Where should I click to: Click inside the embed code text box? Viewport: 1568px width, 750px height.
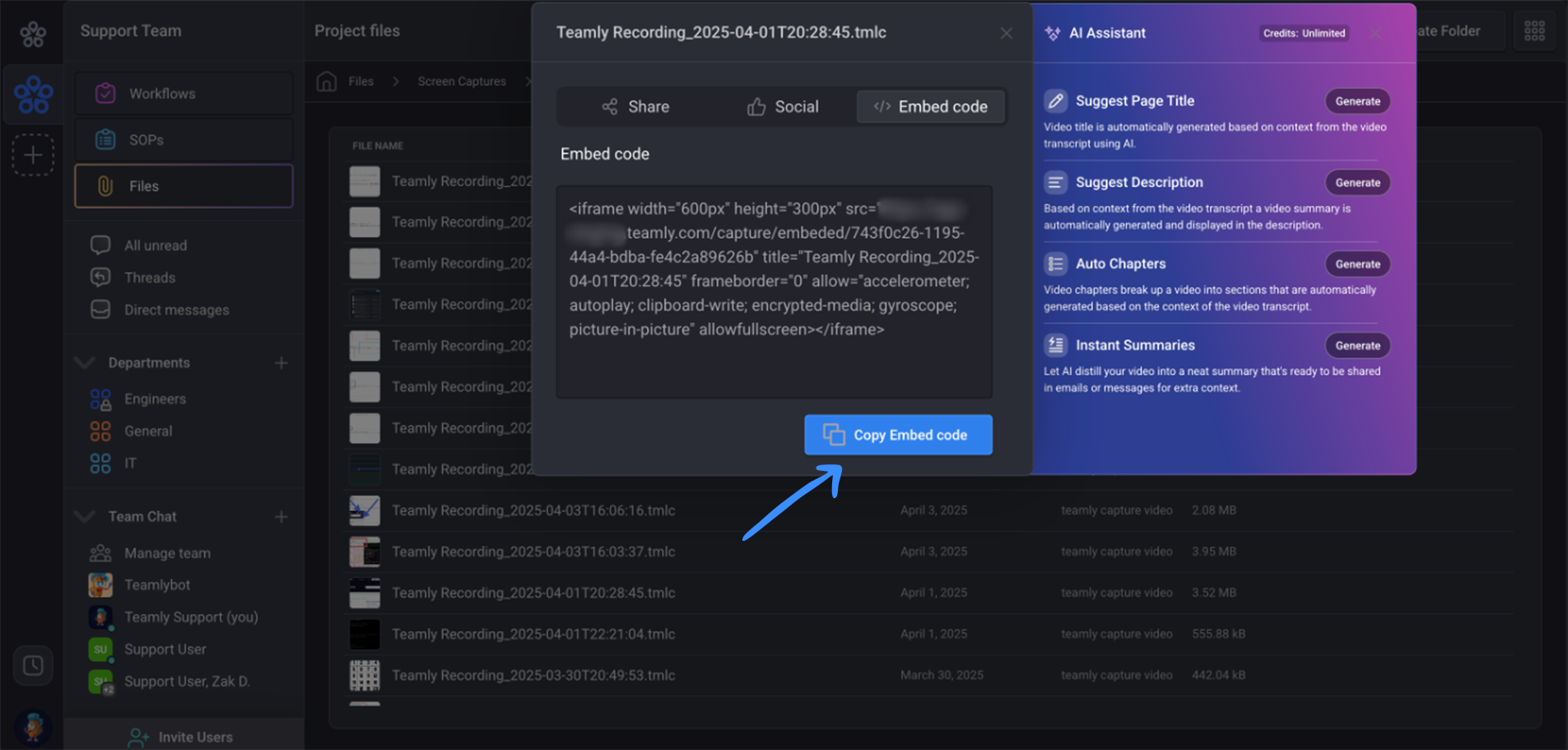[x=774, y=291]
